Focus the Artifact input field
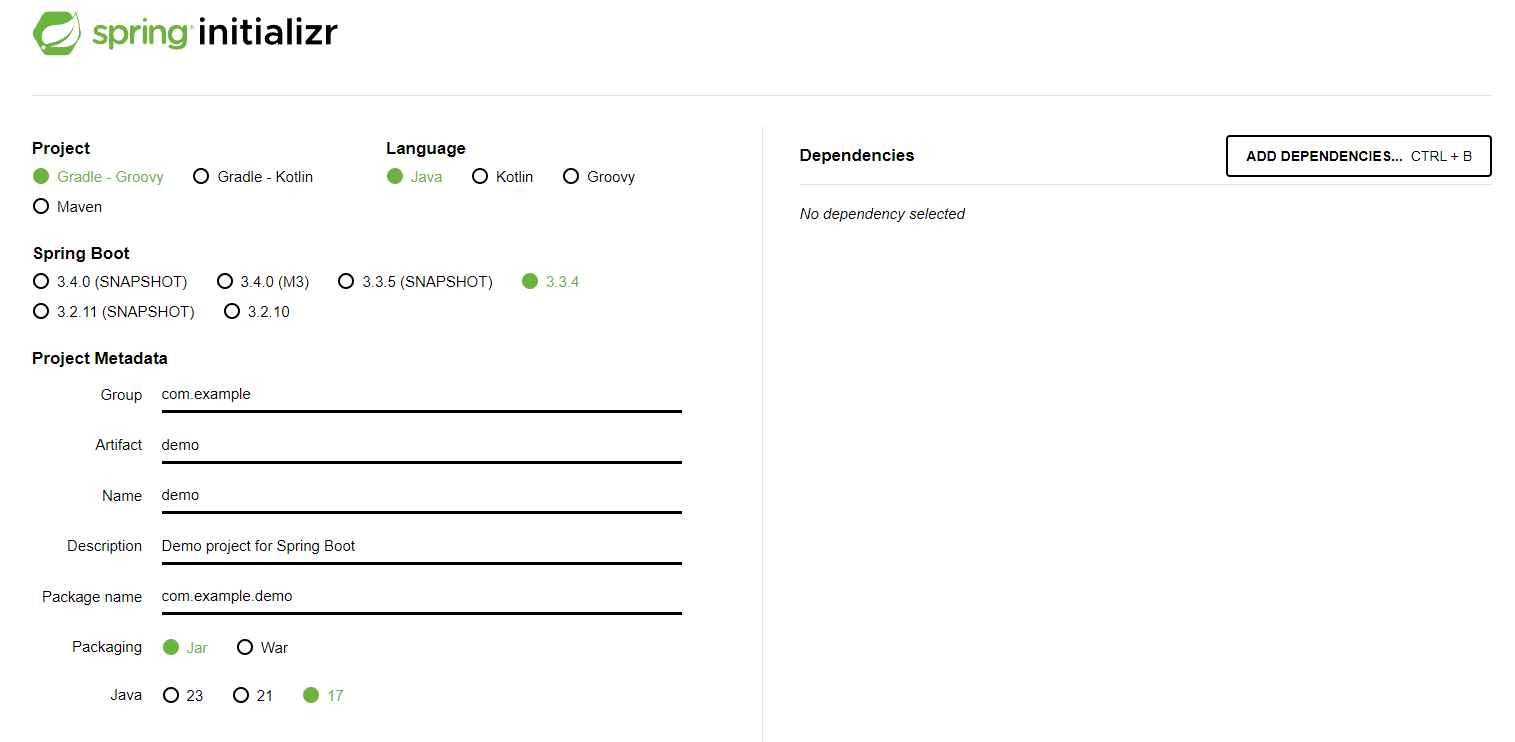1515x742 pixels. [421, 446]
